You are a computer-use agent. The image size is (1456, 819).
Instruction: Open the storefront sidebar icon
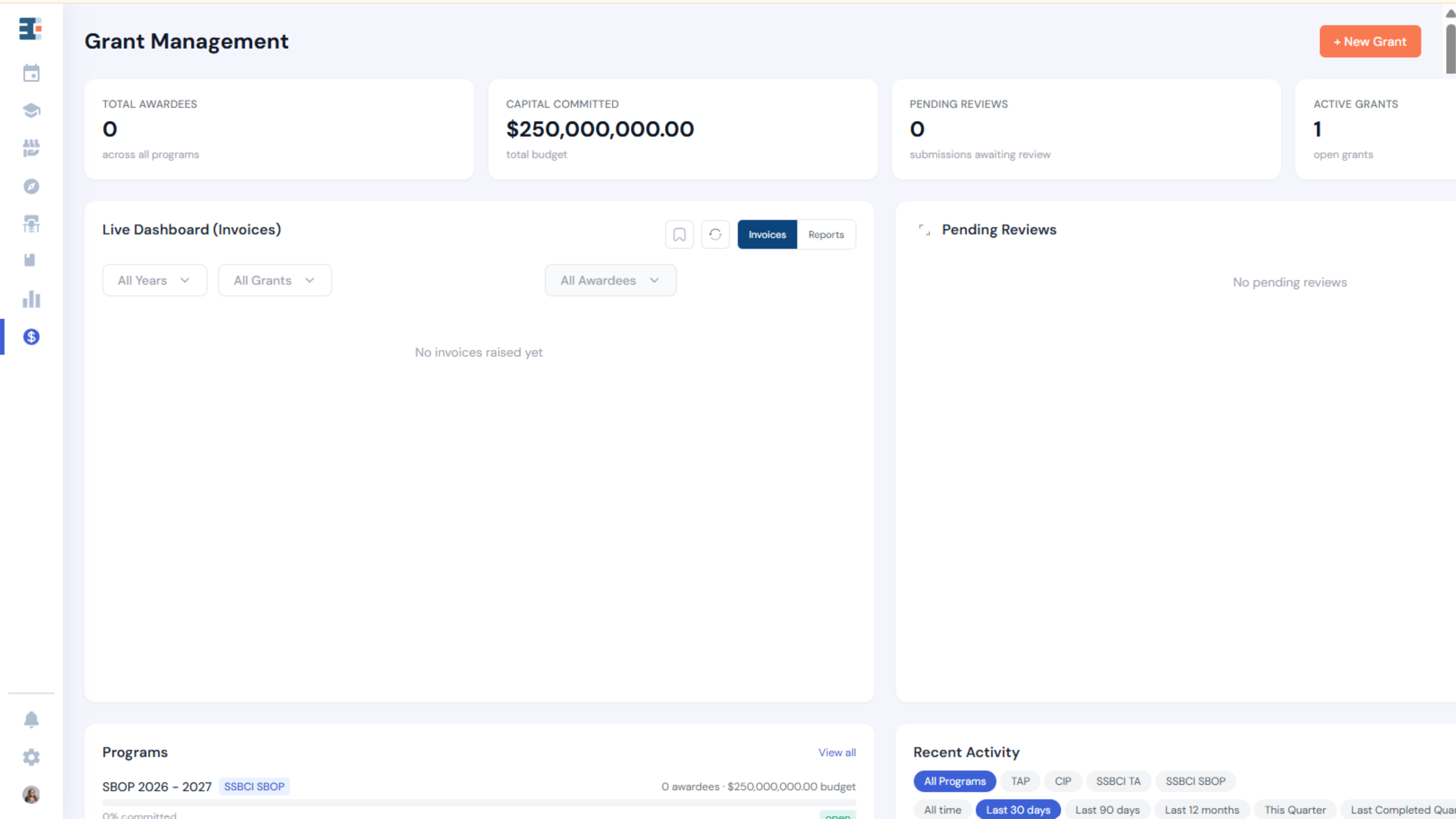(x=31, y=224)
